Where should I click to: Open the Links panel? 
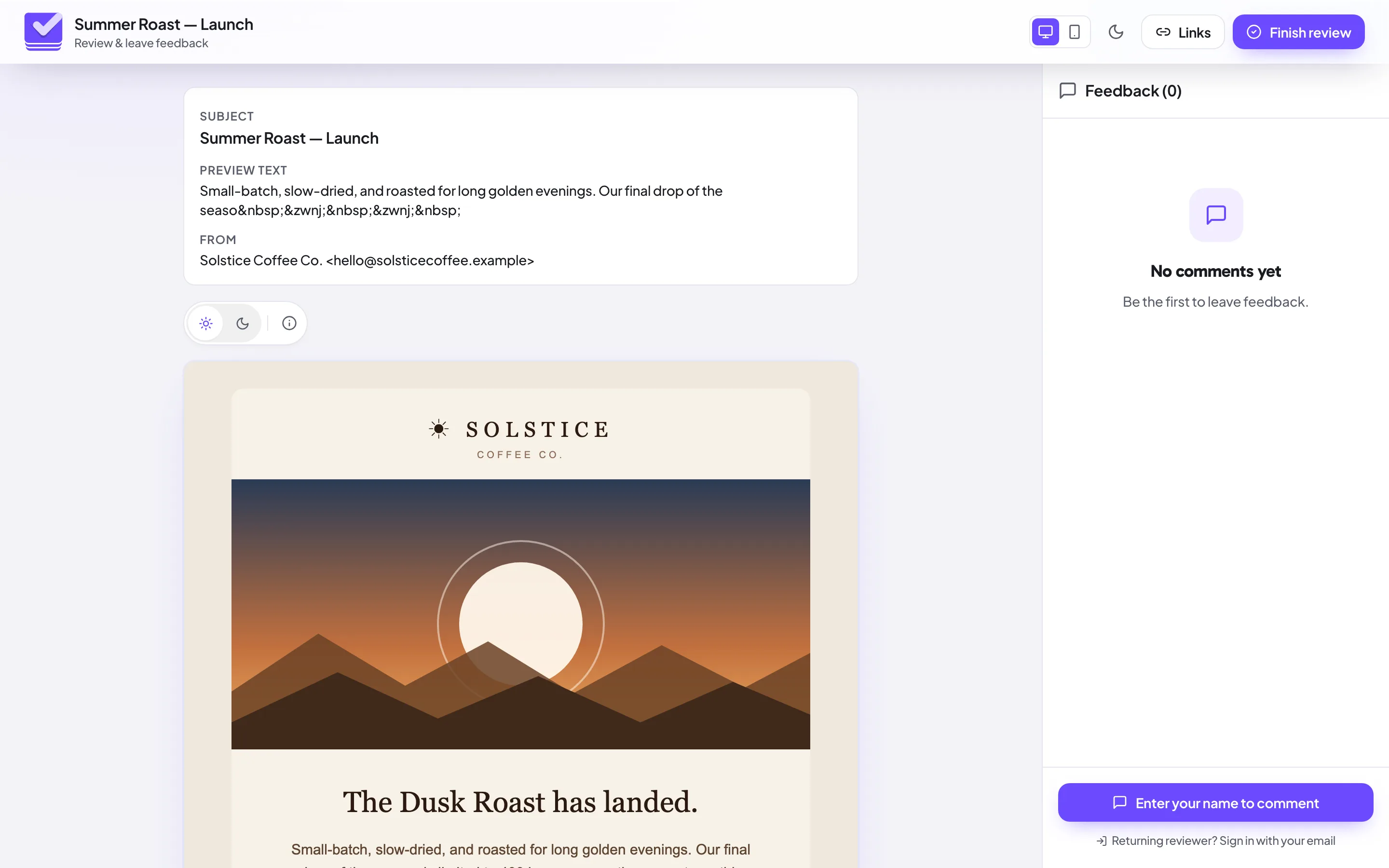pos(1183,32)
